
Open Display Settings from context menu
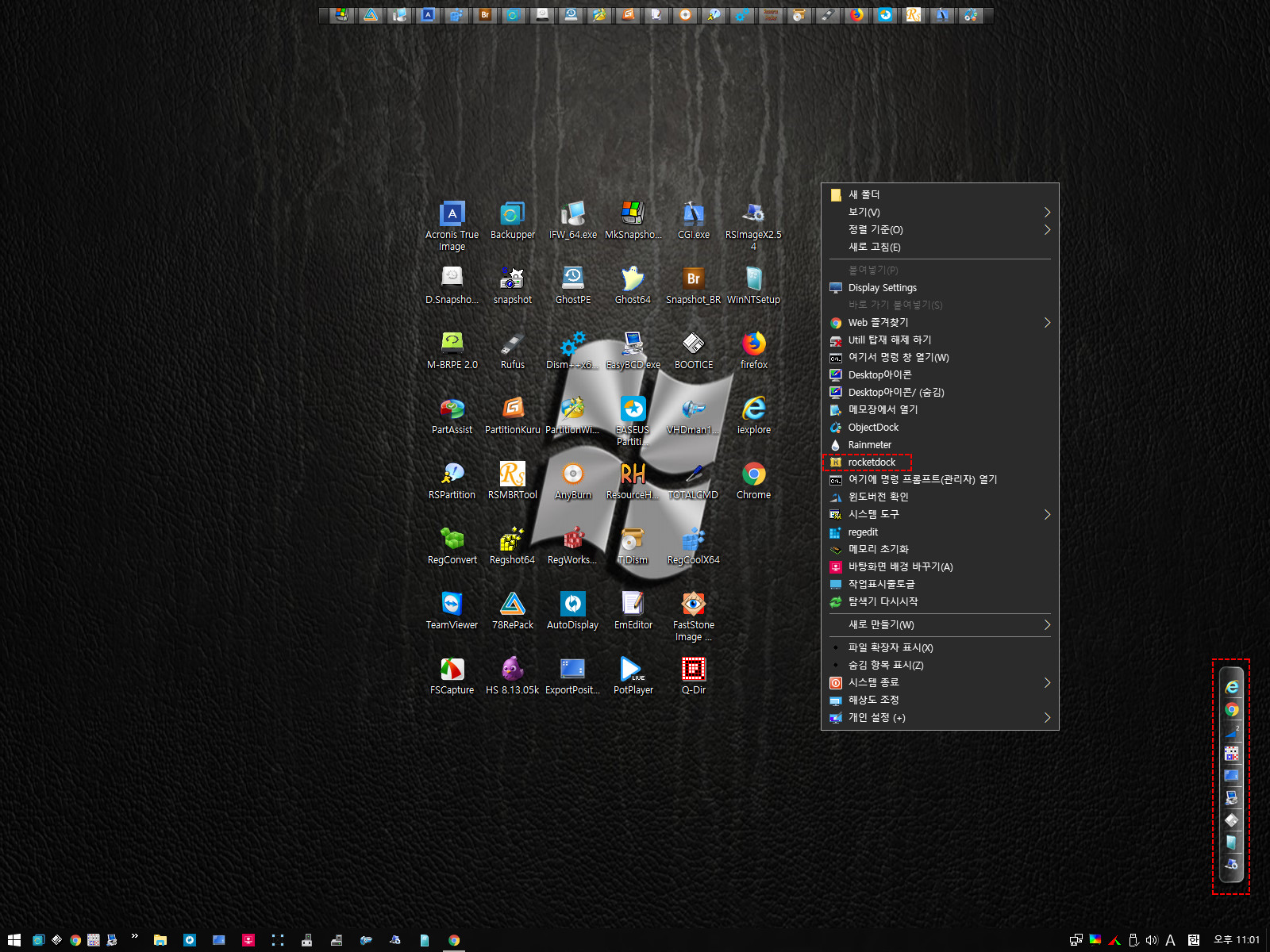click(x=940, y=287)
